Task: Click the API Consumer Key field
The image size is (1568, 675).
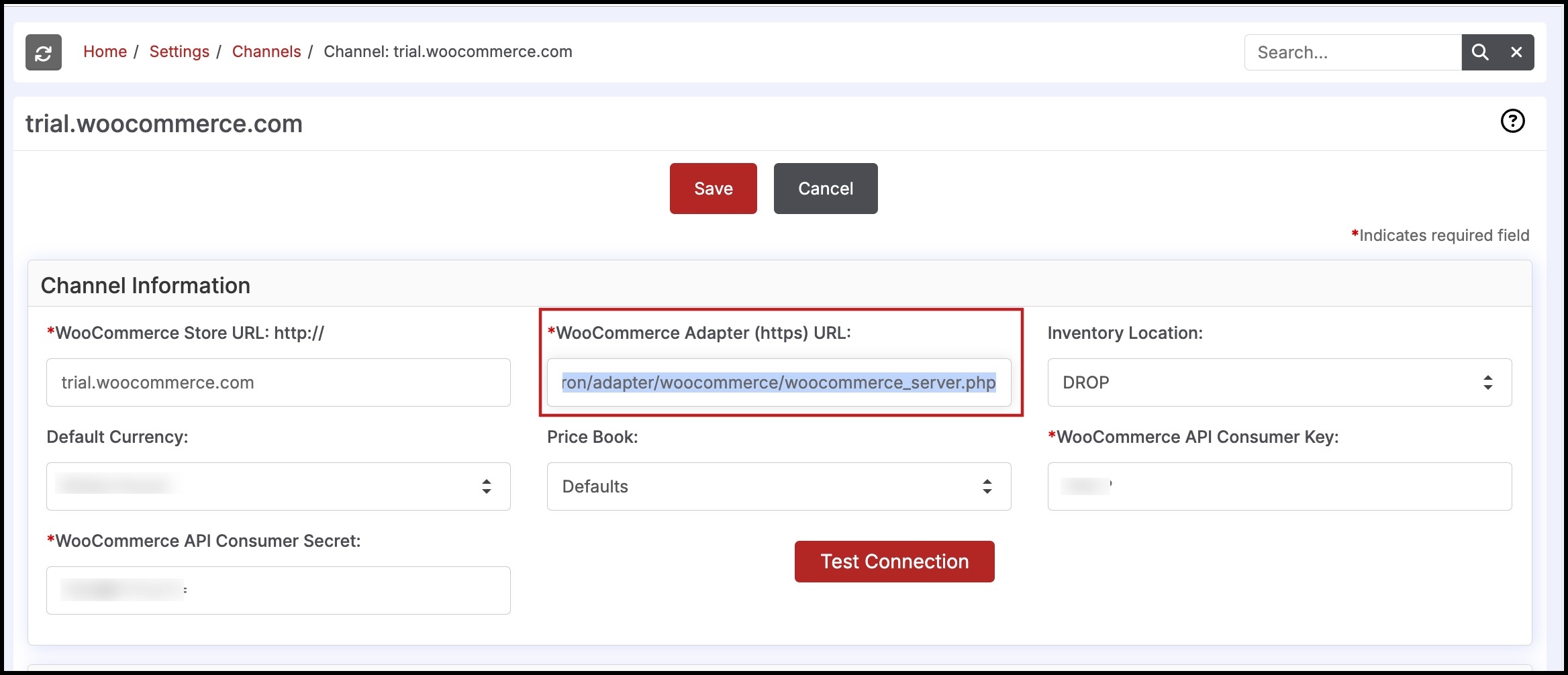Action: (1279, 486)
